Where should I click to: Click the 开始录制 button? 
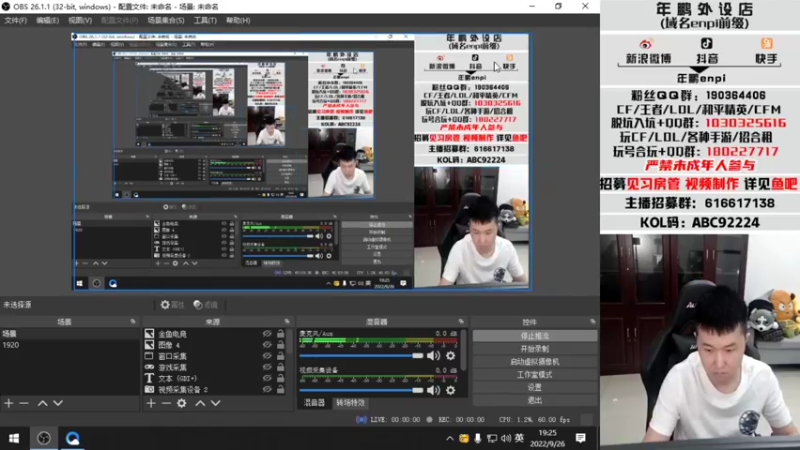535,348
